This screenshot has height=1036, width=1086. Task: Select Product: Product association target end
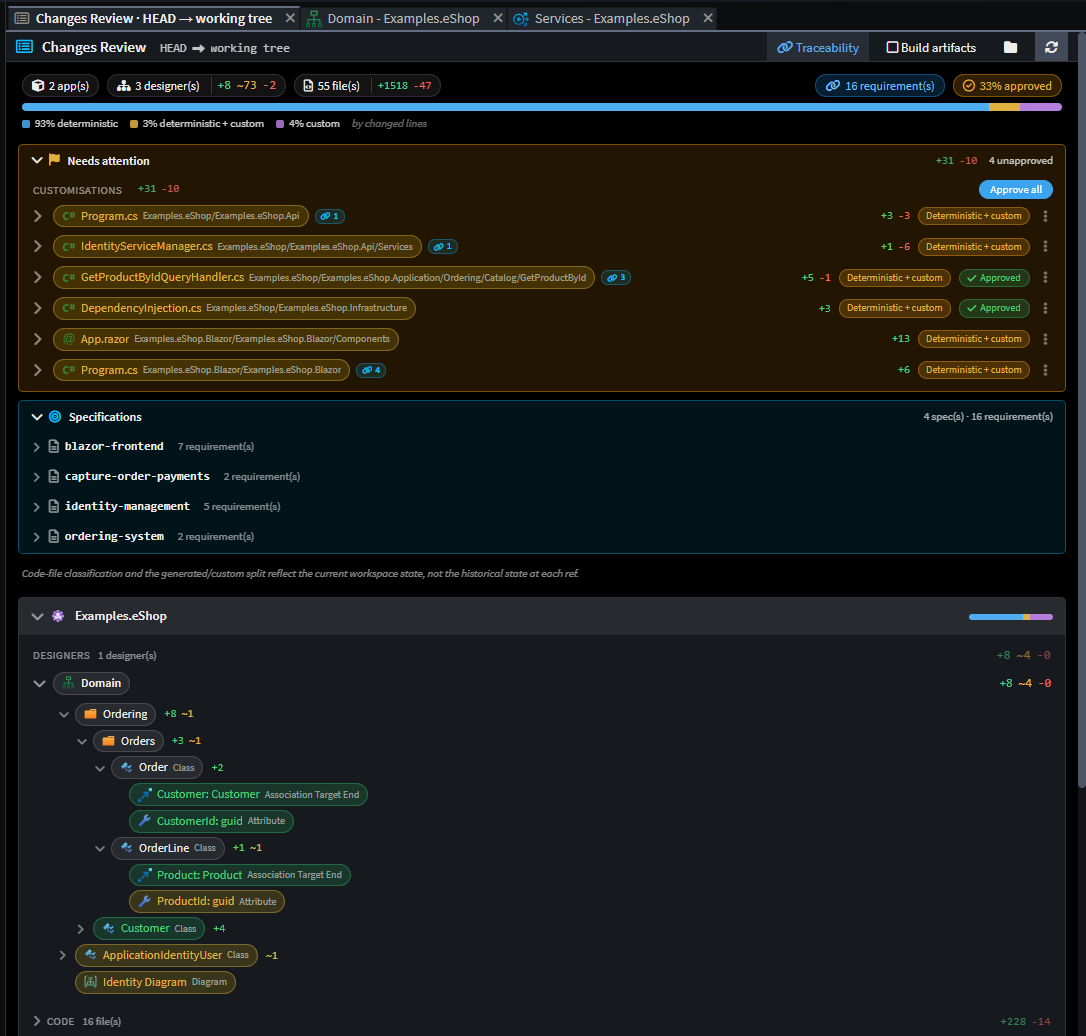(x=240, y=875)
